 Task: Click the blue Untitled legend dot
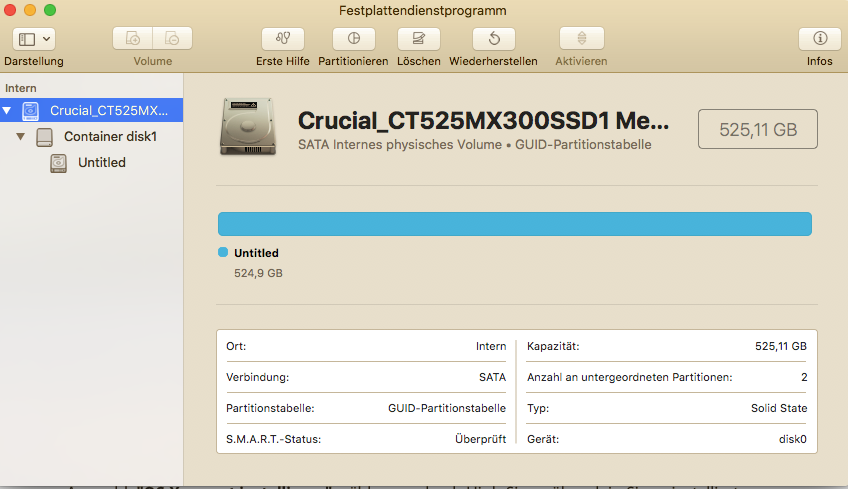[x=223, y=252]
